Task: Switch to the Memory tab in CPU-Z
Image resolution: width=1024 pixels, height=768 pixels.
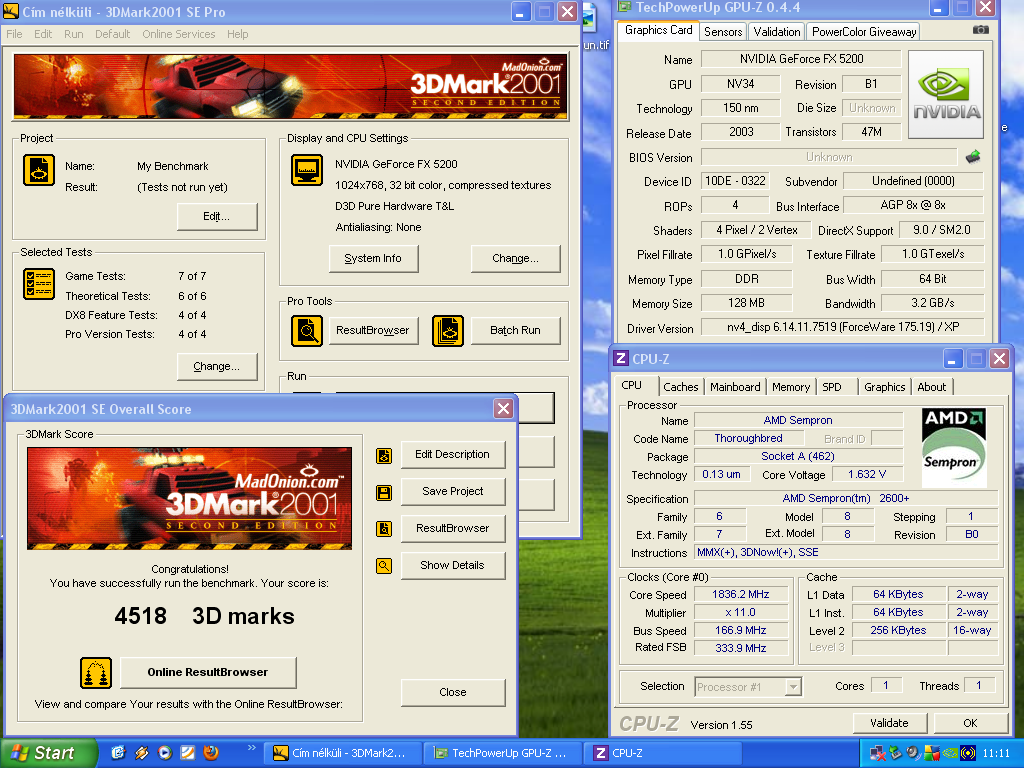Action: pyautogui.click(x=791, y=387)
